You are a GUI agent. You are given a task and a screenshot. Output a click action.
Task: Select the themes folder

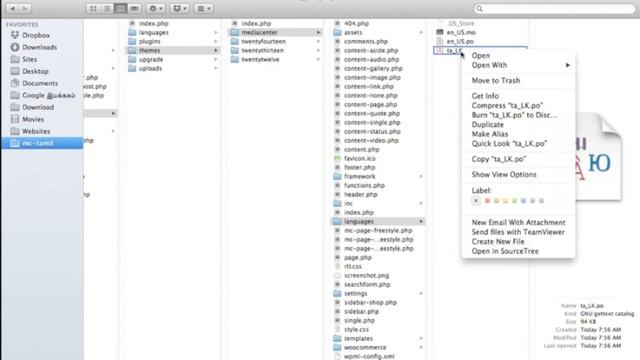173,51
